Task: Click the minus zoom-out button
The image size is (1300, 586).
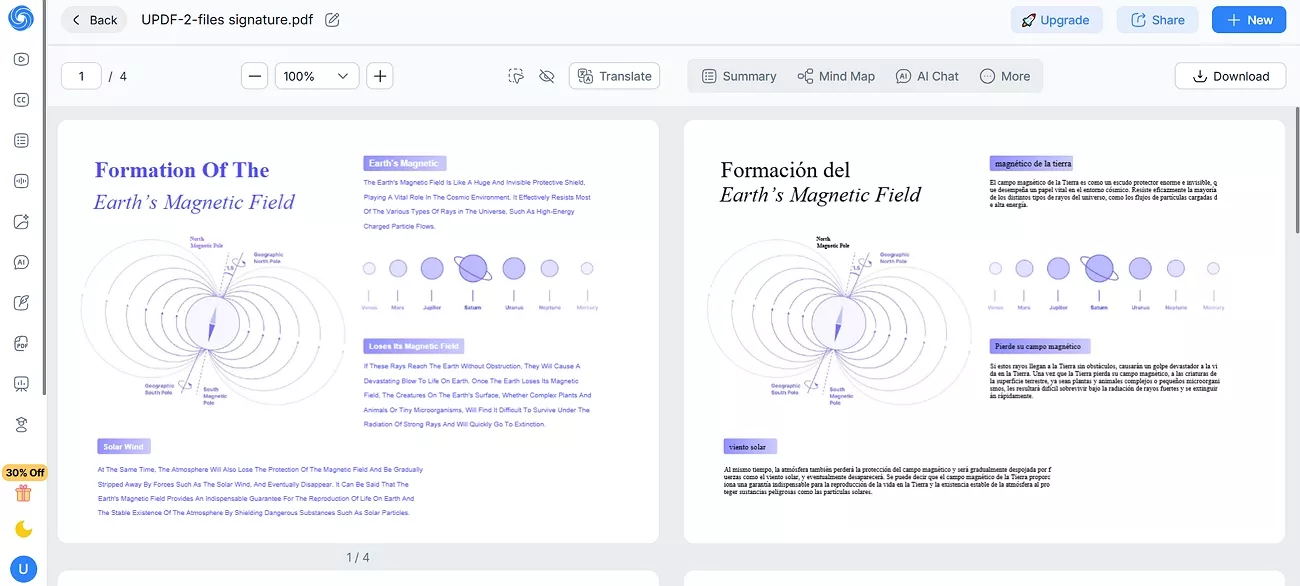Action: [255, 76]
